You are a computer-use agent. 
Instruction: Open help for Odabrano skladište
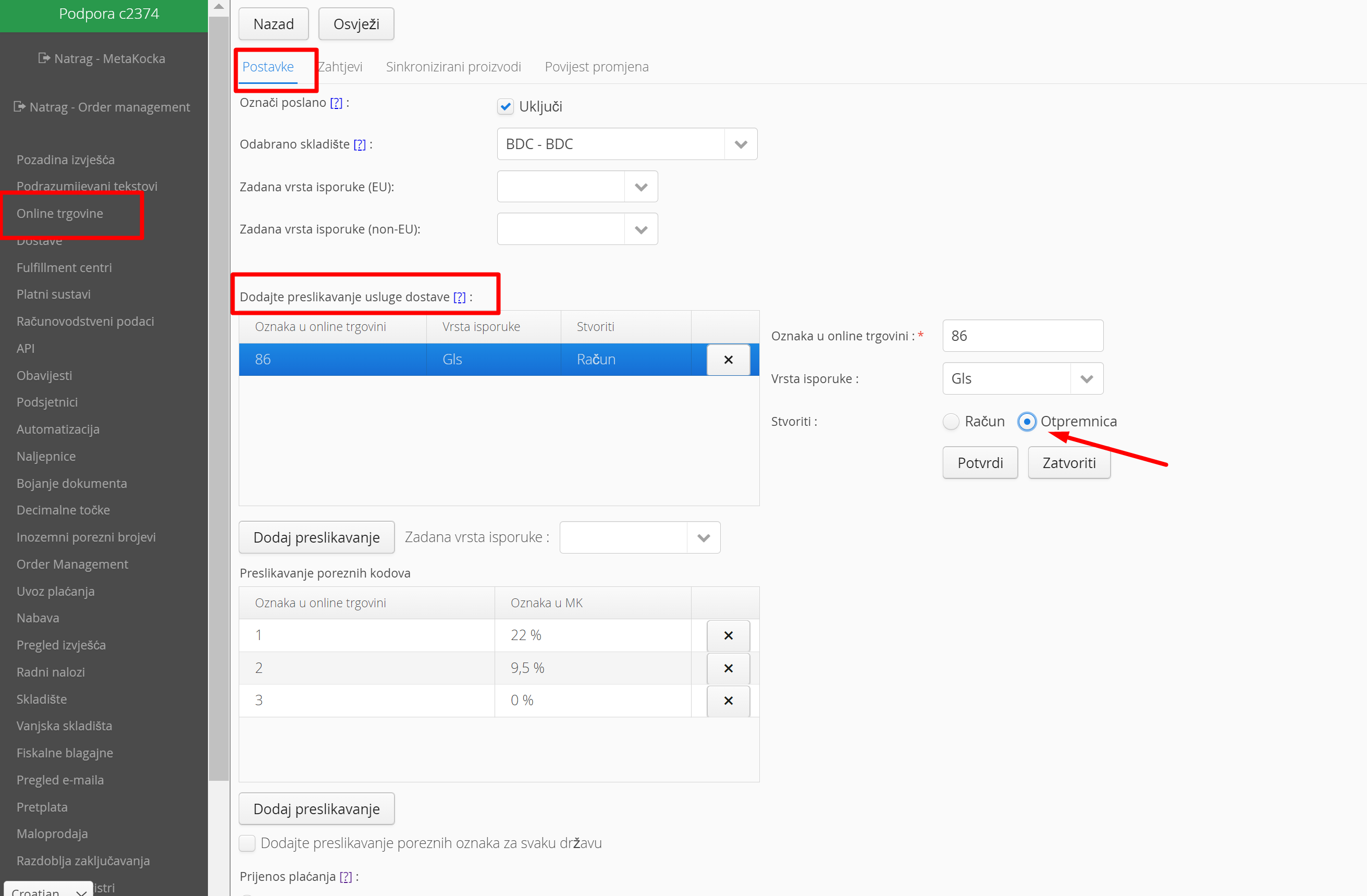click(360, 144)
